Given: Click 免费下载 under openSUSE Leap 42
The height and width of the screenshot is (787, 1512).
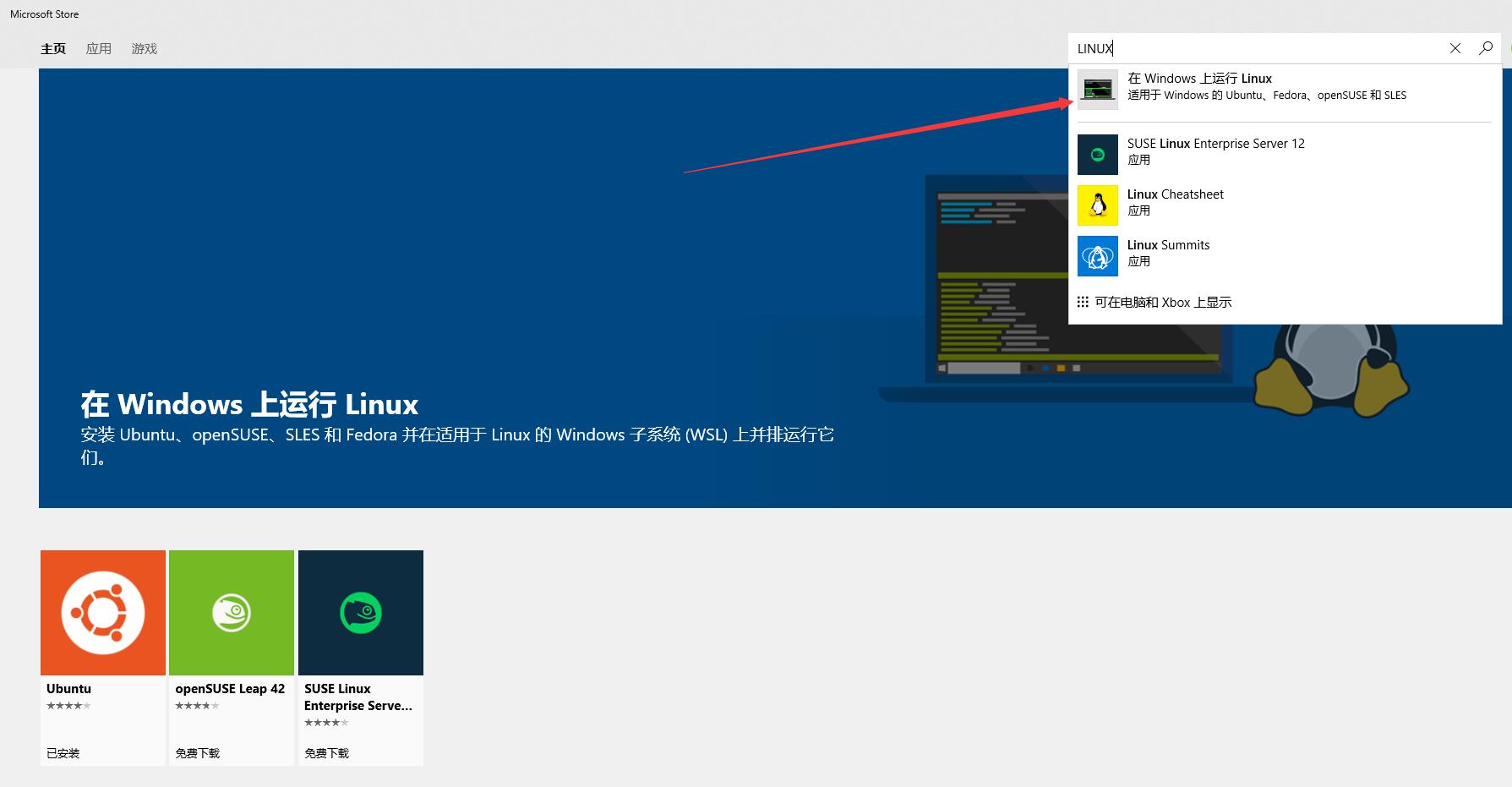Looking at the screenshot, I should pos(197,753).
